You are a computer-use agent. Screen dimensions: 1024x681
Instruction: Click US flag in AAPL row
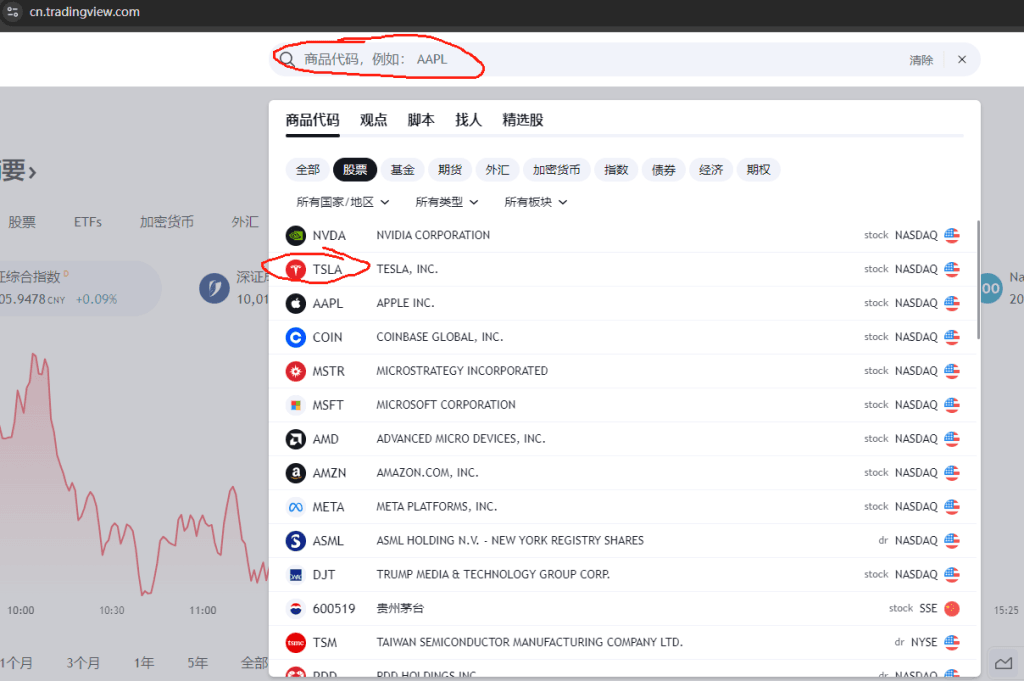point(952,303)
